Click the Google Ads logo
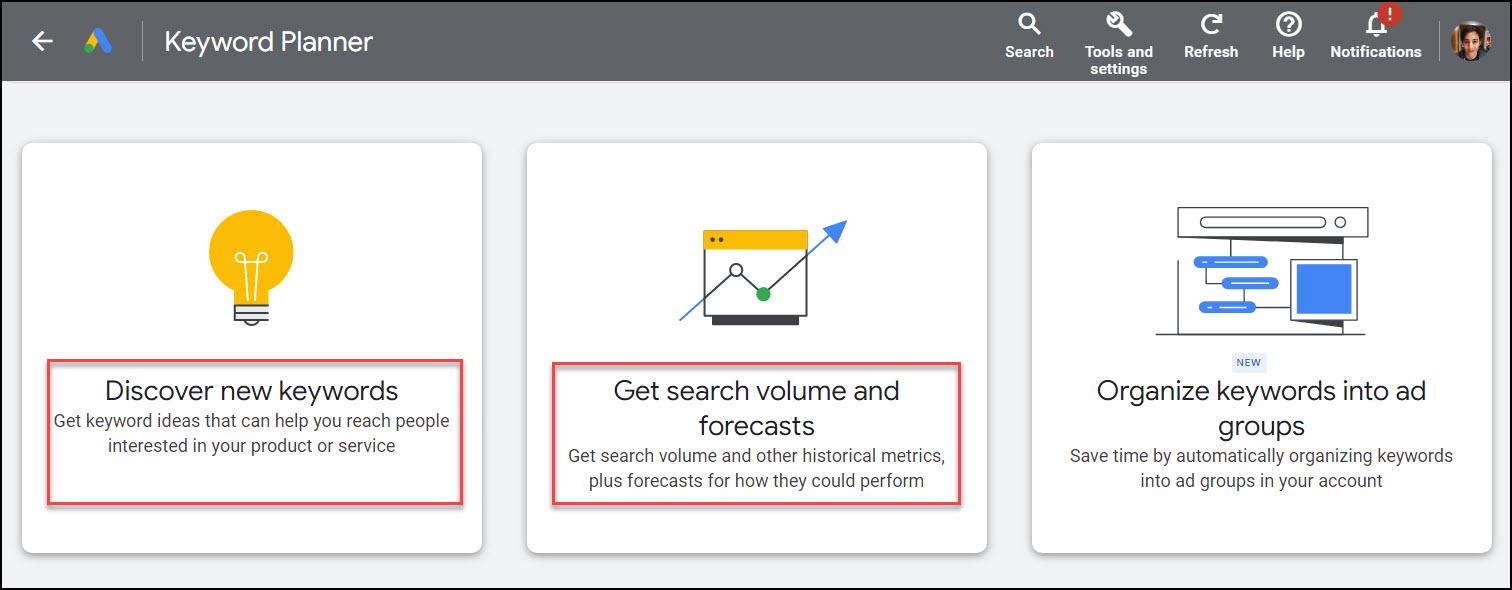The height and width of the screenshot is (590, 1512). click(96, 42)
